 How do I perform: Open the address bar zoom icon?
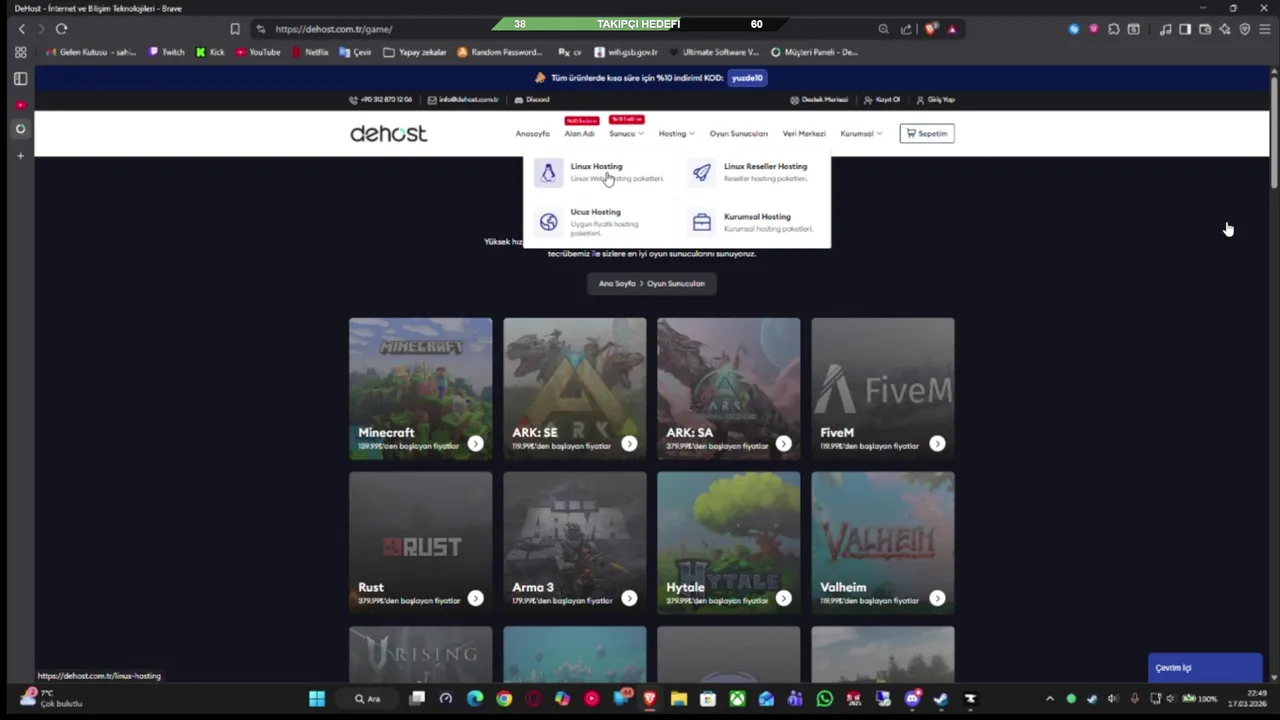click(x=883, y=29)
